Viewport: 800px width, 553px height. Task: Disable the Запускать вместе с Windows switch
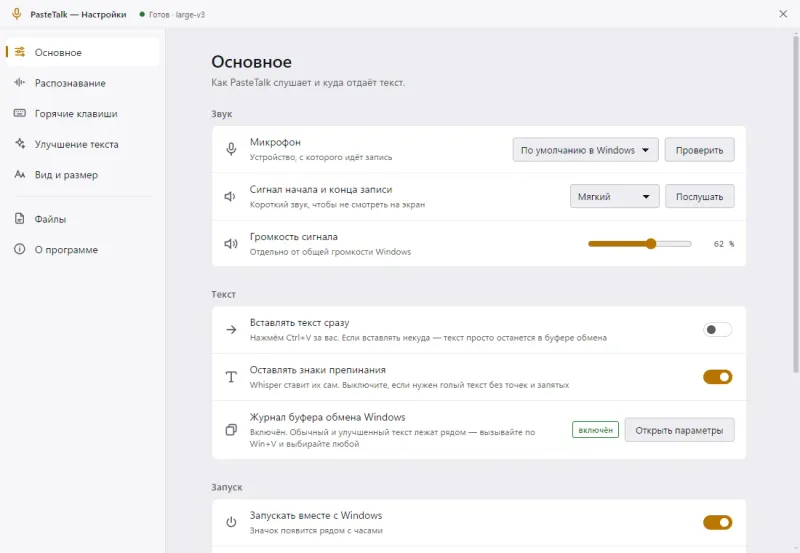(717, 522)
